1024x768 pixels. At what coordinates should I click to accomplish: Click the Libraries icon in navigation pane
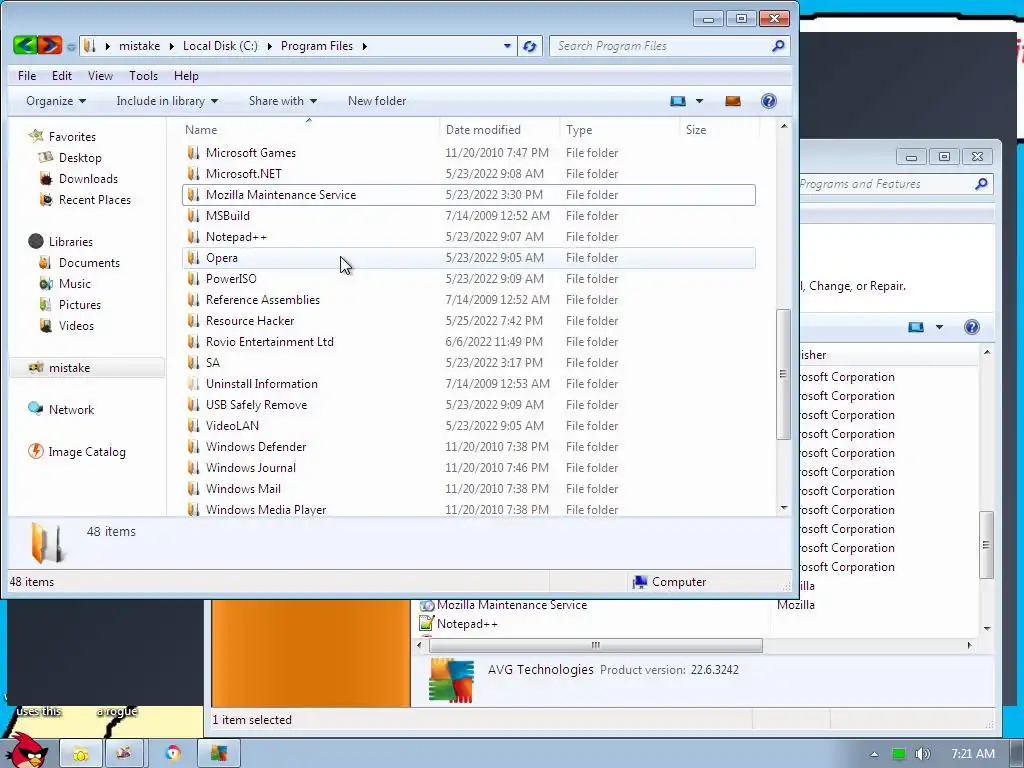pyautogui.click(x=36, y=241)
